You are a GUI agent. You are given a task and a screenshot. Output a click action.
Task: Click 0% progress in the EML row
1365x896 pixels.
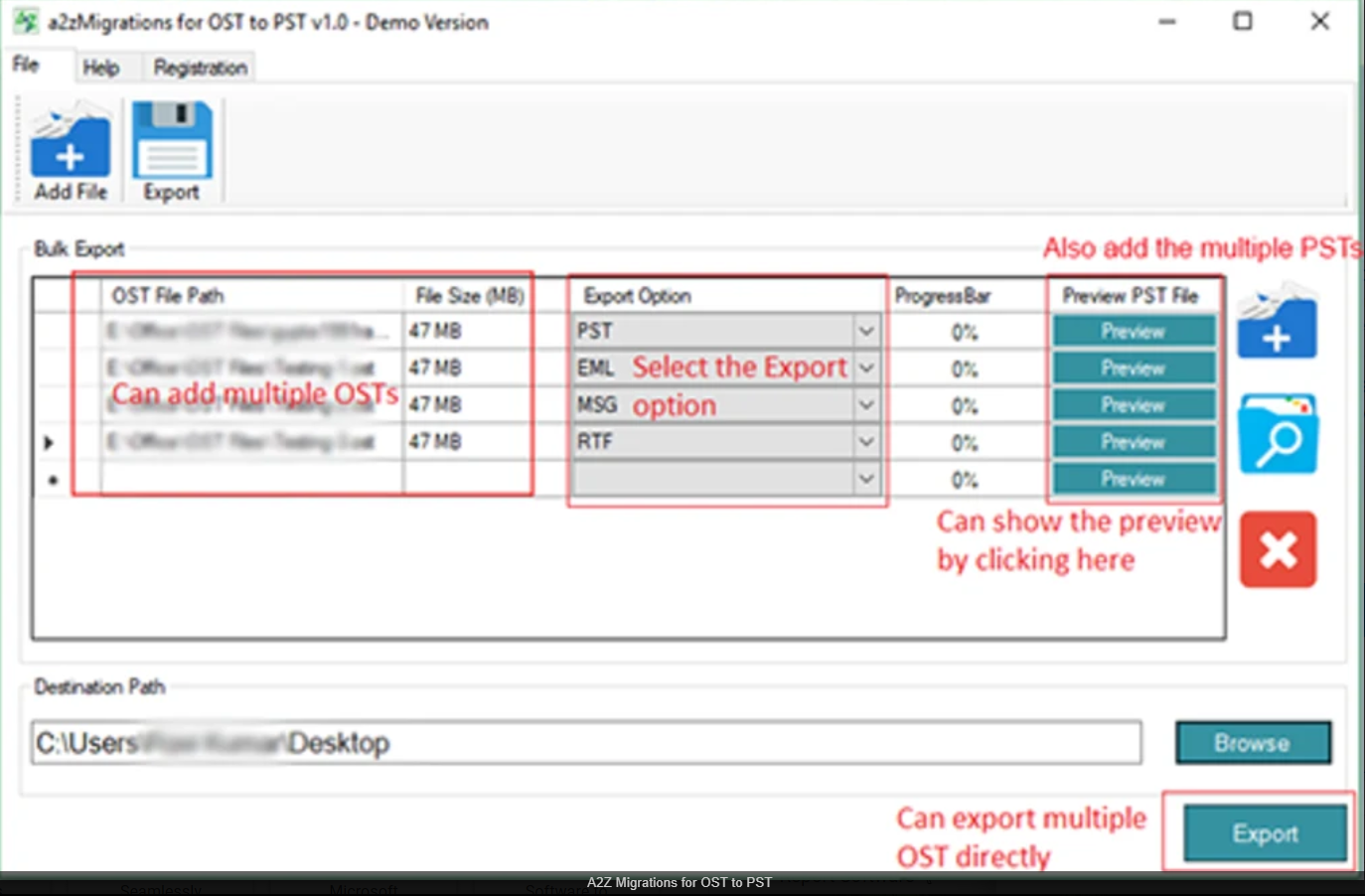click(x=965, y=369)
